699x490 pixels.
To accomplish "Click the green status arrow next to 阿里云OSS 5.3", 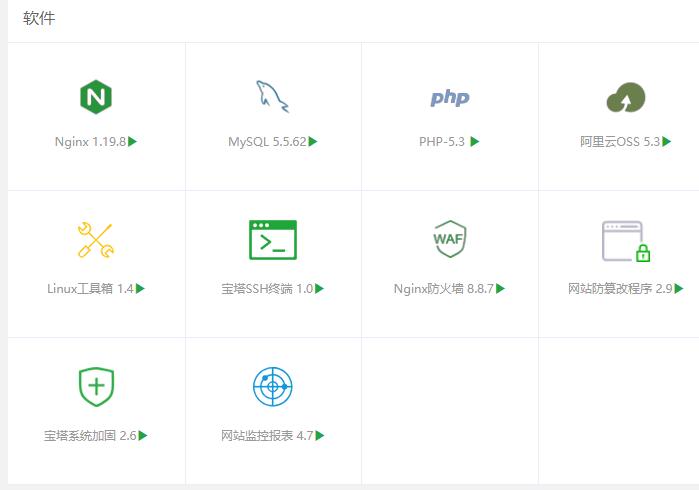I will [666, 142].
